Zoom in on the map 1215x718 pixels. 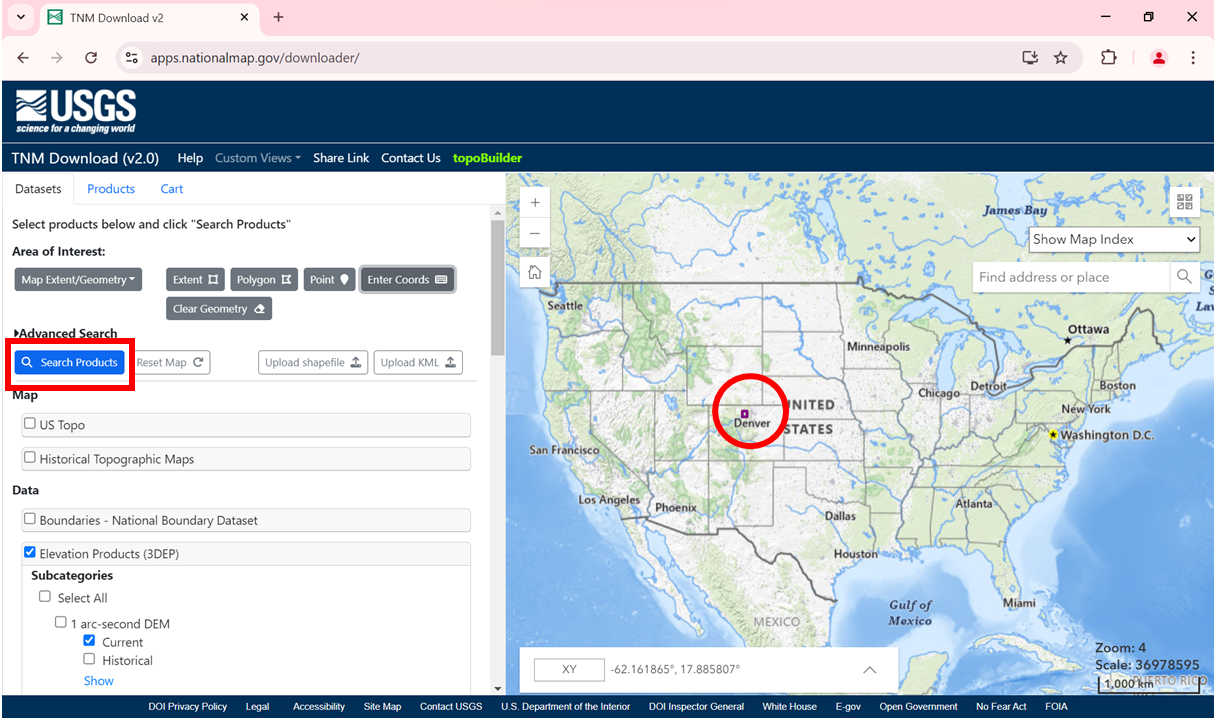535,203
